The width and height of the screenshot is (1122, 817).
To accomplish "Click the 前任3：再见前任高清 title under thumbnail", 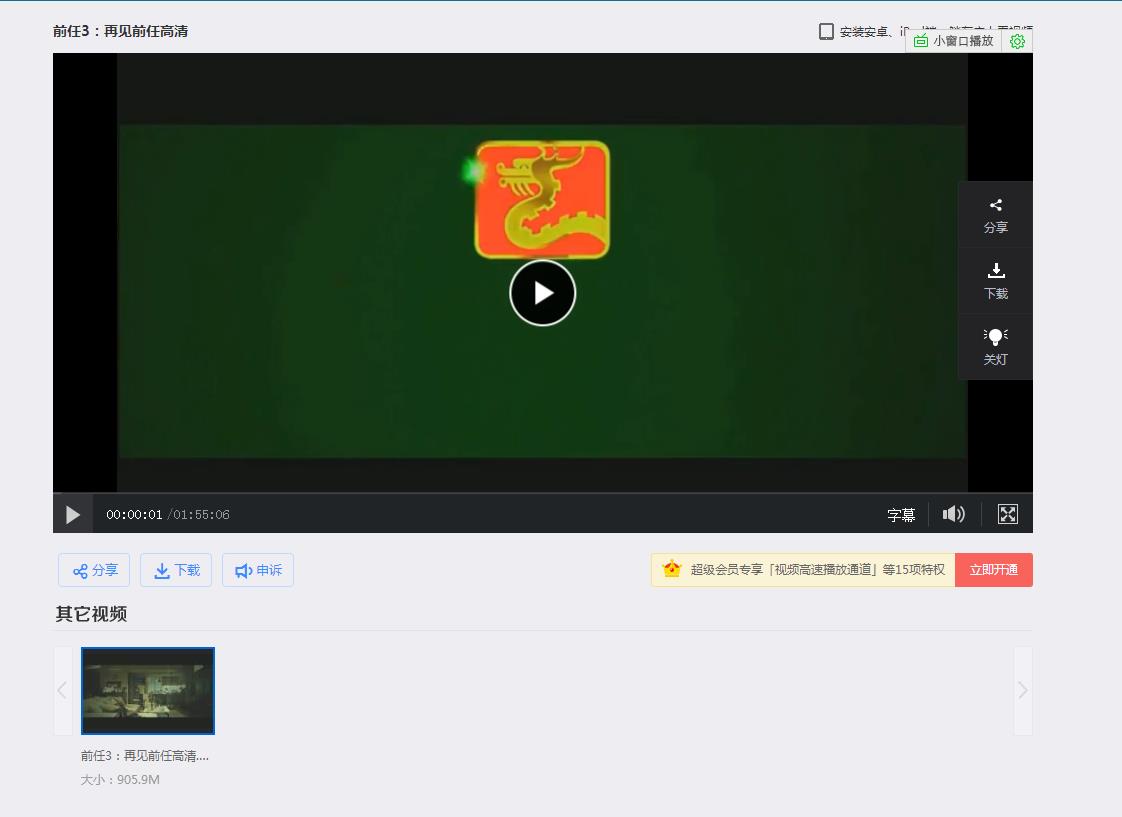I will click(x=145, y=755).
